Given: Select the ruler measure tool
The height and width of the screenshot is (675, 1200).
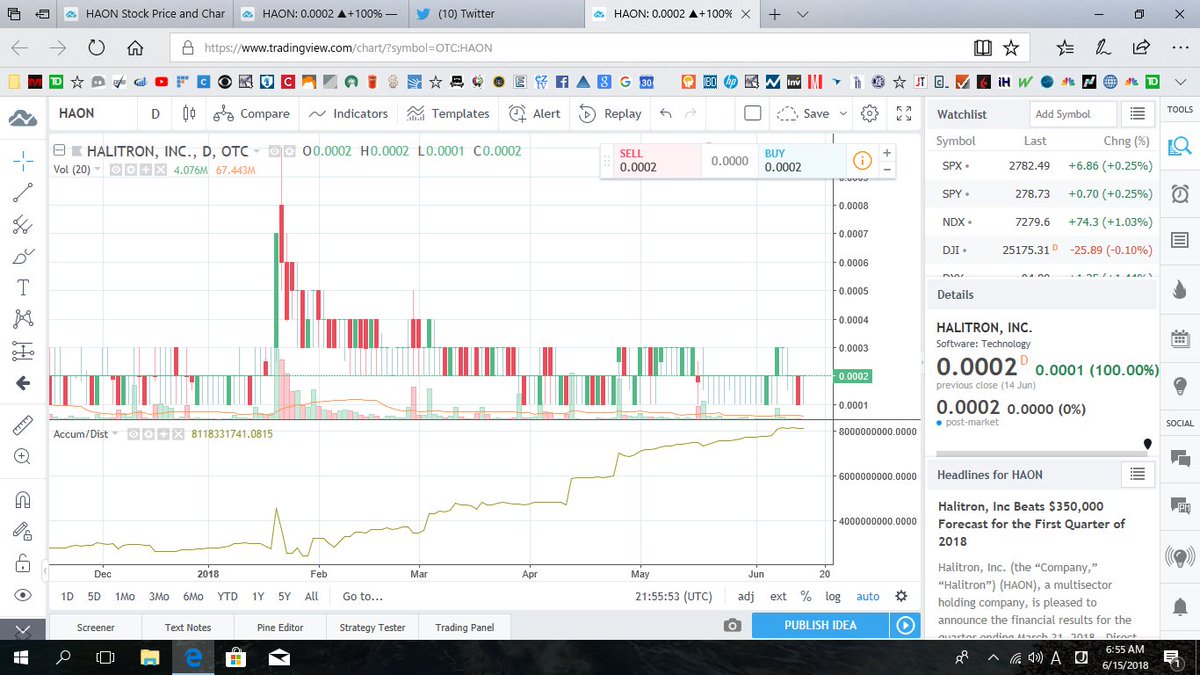Looking at the screenshot, I should click(24, 425).
